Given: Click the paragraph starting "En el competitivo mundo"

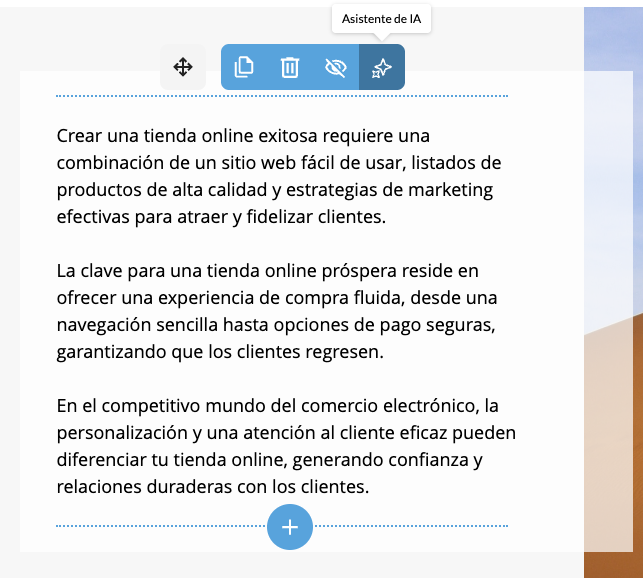Looking at the screenshot, I should click(284, 447).
